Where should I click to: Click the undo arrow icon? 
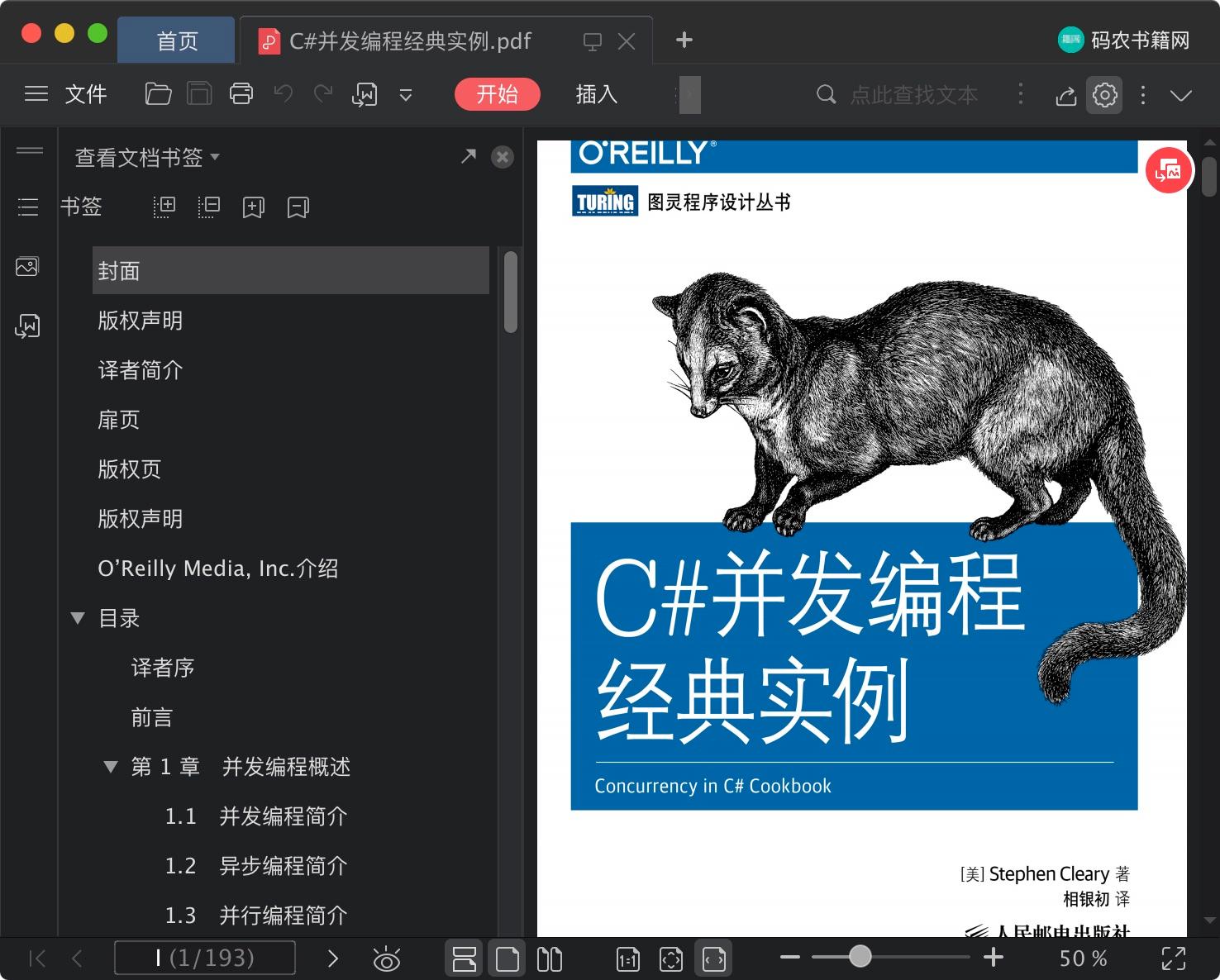(284, 94)
